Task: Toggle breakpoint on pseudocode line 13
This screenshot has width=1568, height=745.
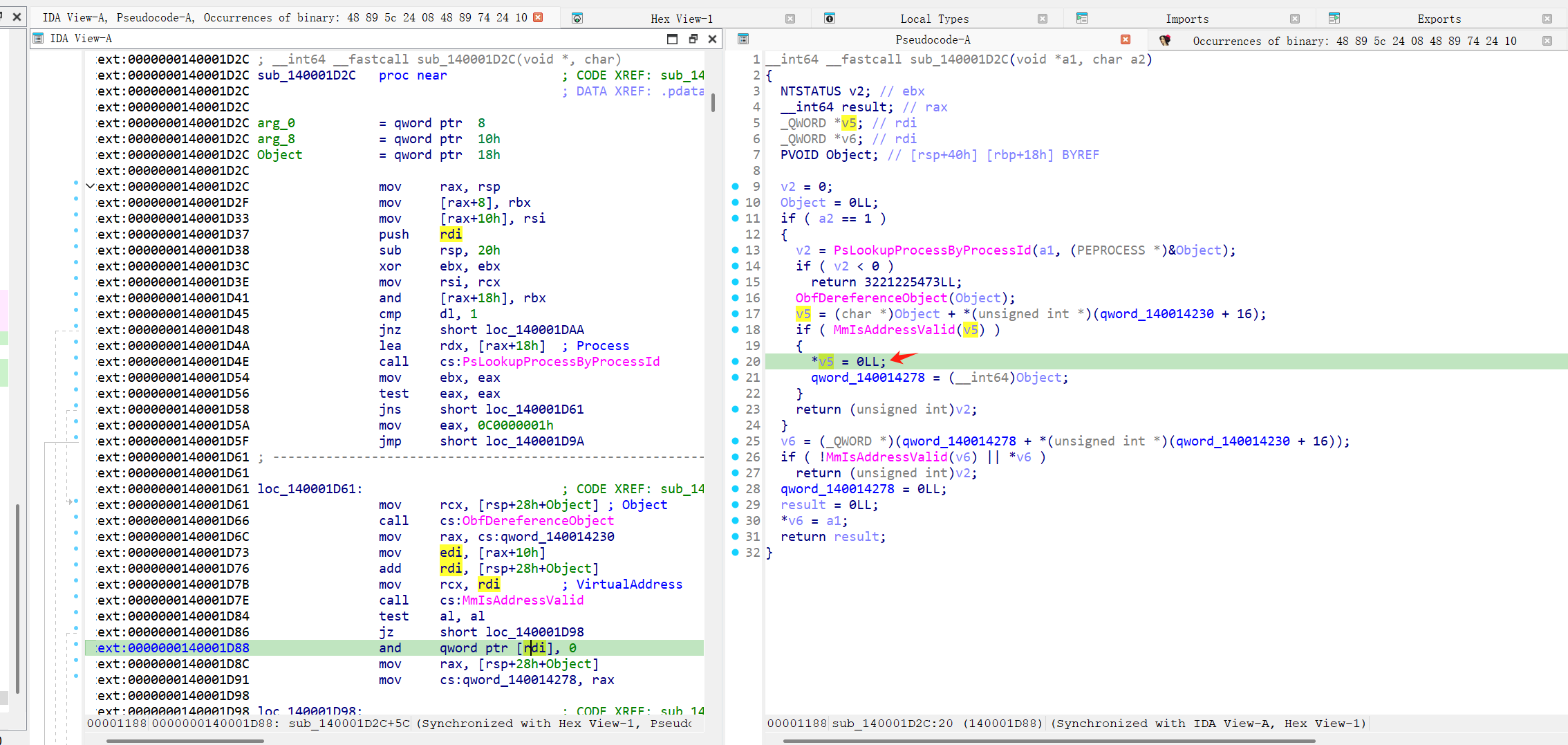Action: (x=735, y=250)
